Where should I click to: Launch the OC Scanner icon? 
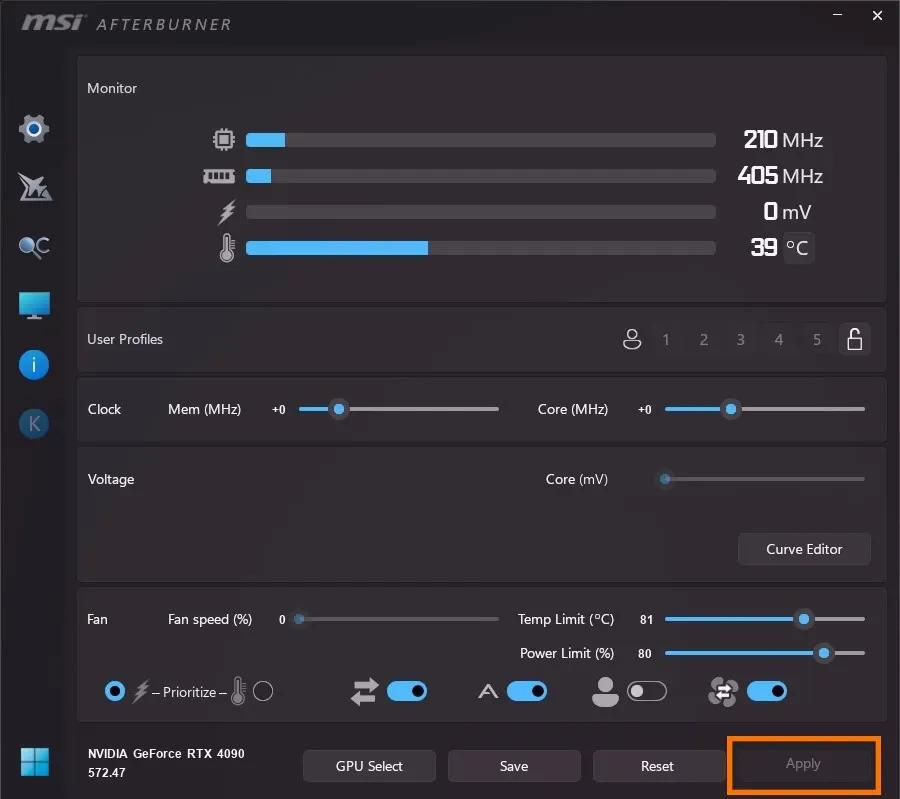point(34,247)
